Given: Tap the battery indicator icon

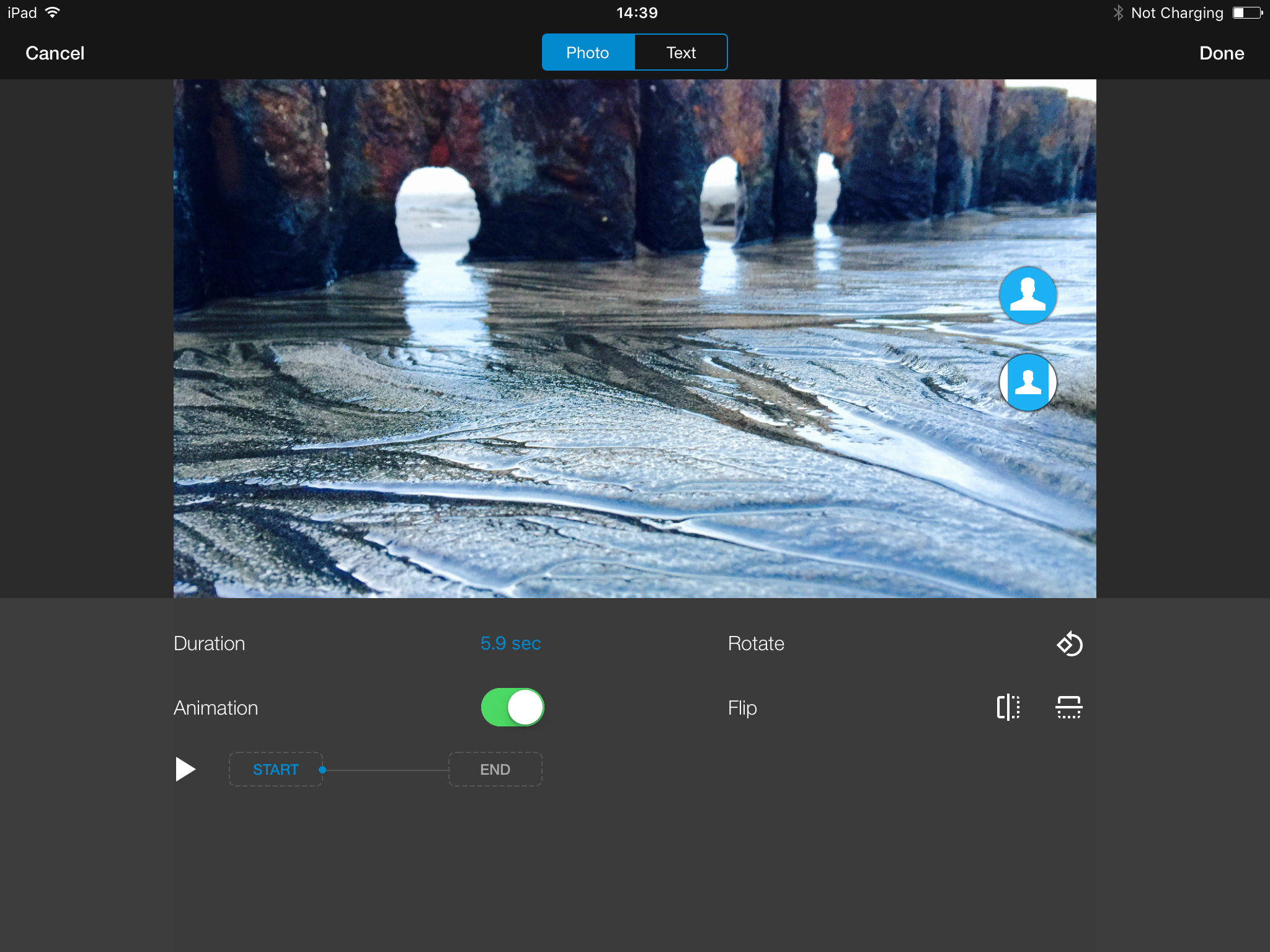Looking at the screenshot, I should click(x=1247, y=13).
